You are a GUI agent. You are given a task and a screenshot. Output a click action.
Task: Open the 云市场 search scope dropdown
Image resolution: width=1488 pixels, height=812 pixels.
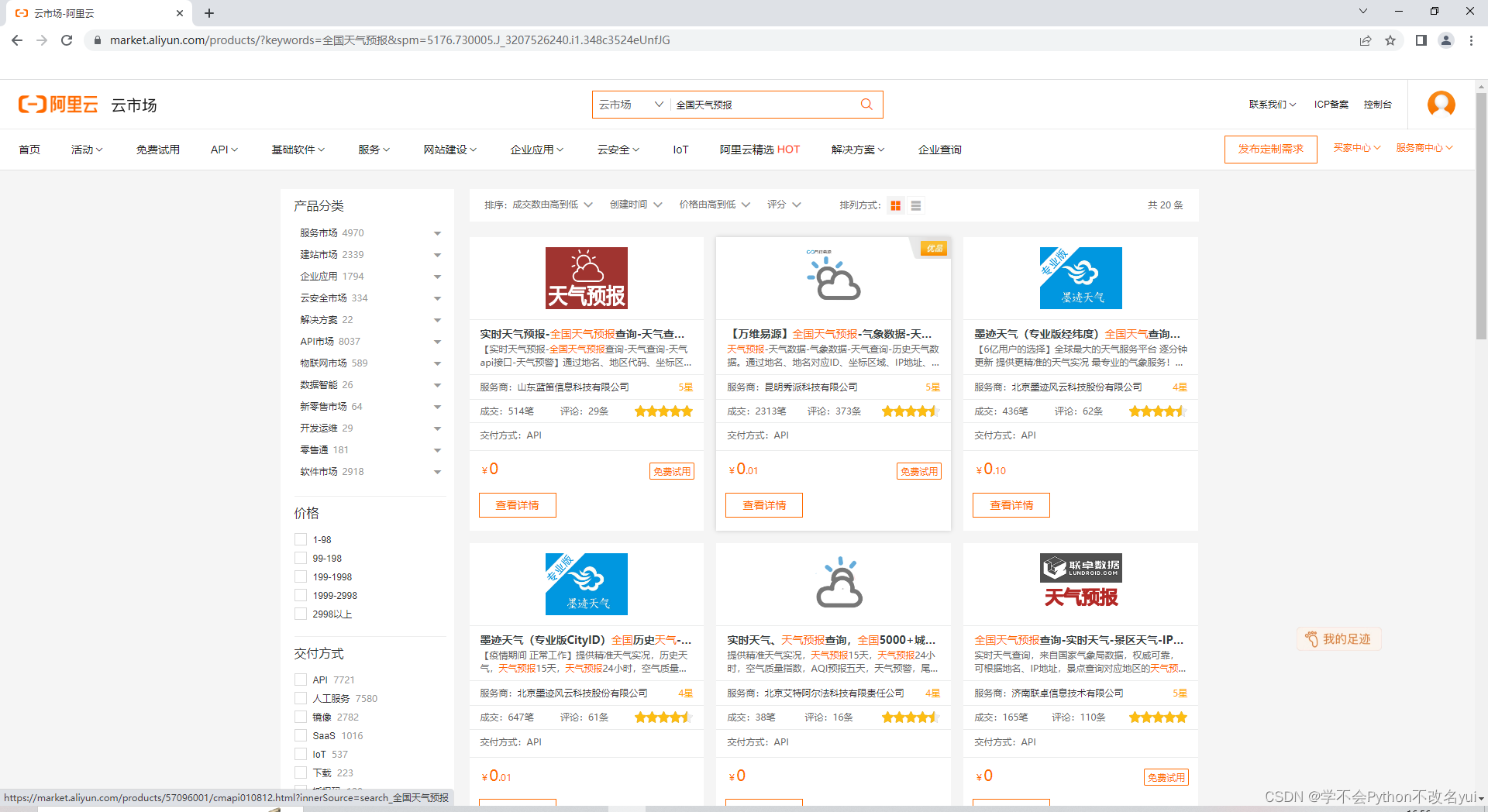[631, 105]
